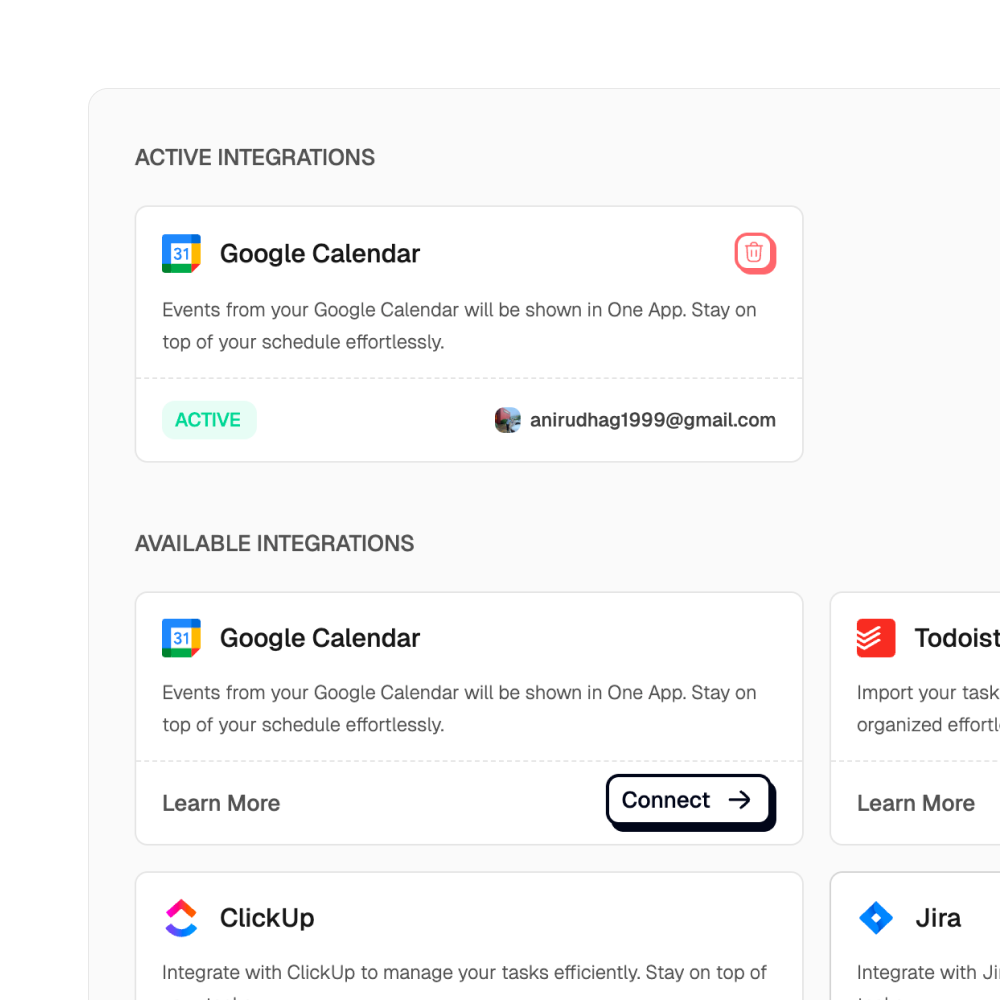Click Google Calendar logo in the active integration card
Screen dimensions: 1000x1000
(181, 254)
